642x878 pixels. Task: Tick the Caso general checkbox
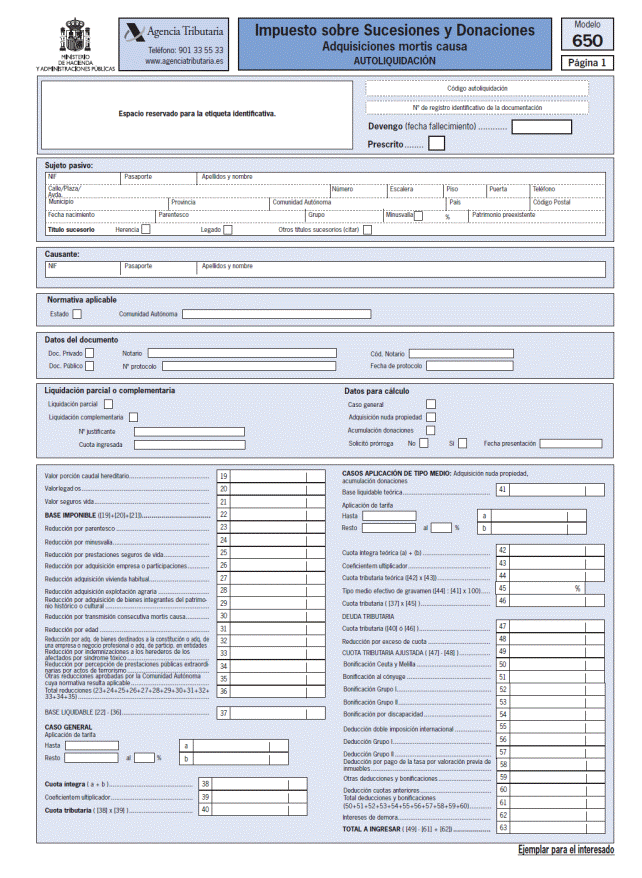click(x=430, y=404)
